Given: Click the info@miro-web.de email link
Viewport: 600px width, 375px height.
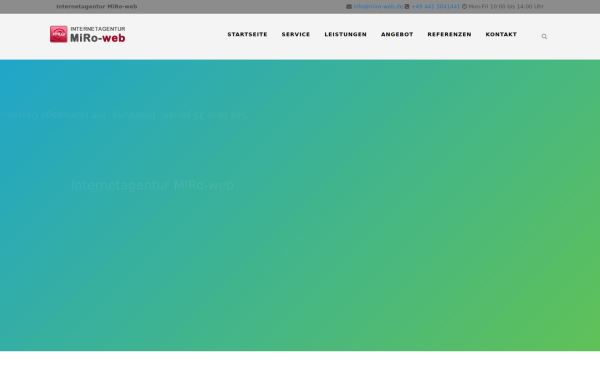Looking at the screenshot, I should (378, 7).
